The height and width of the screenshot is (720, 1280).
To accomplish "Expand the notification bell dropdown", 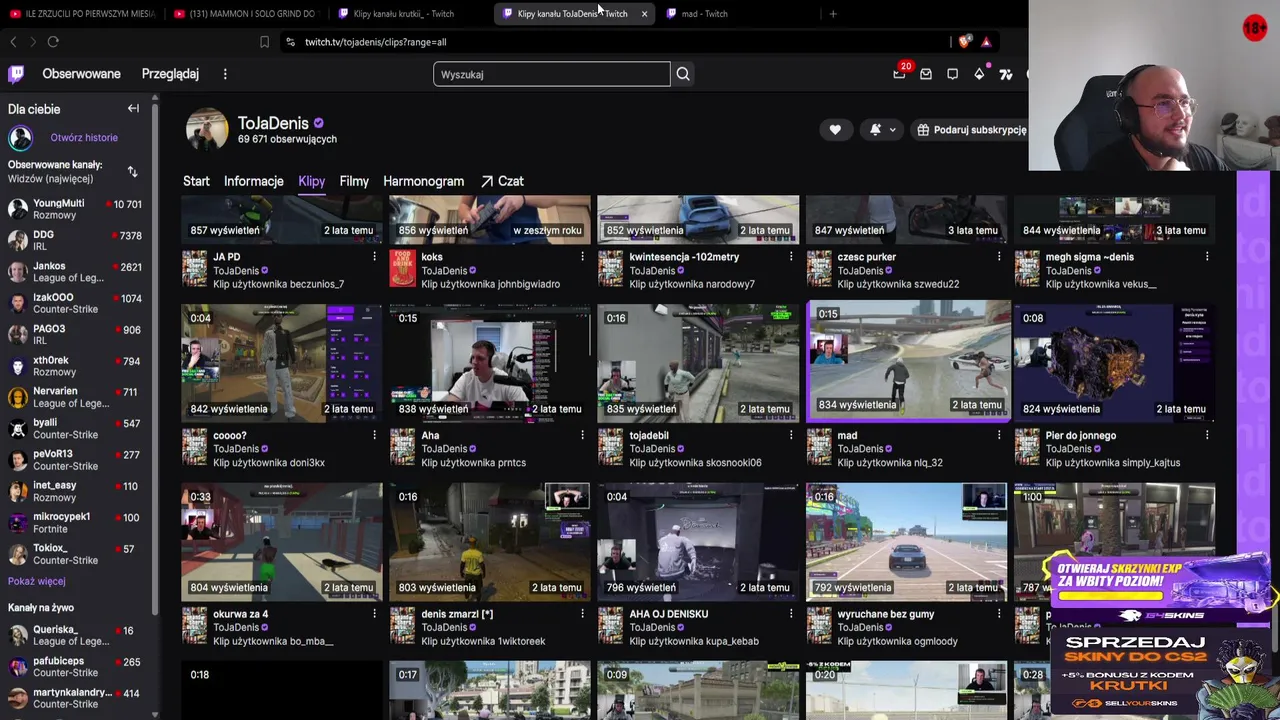I will point(882,130).
